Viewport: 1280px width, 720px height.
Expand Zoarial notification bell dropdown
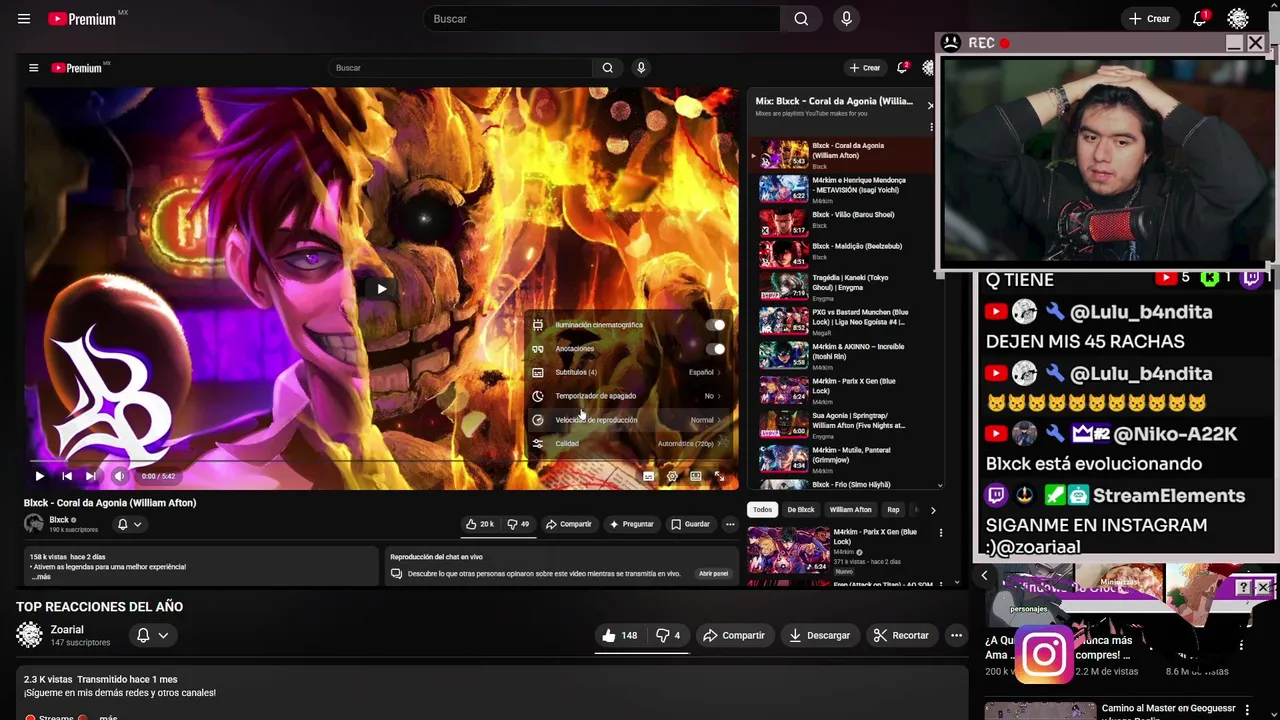(152, 635)
